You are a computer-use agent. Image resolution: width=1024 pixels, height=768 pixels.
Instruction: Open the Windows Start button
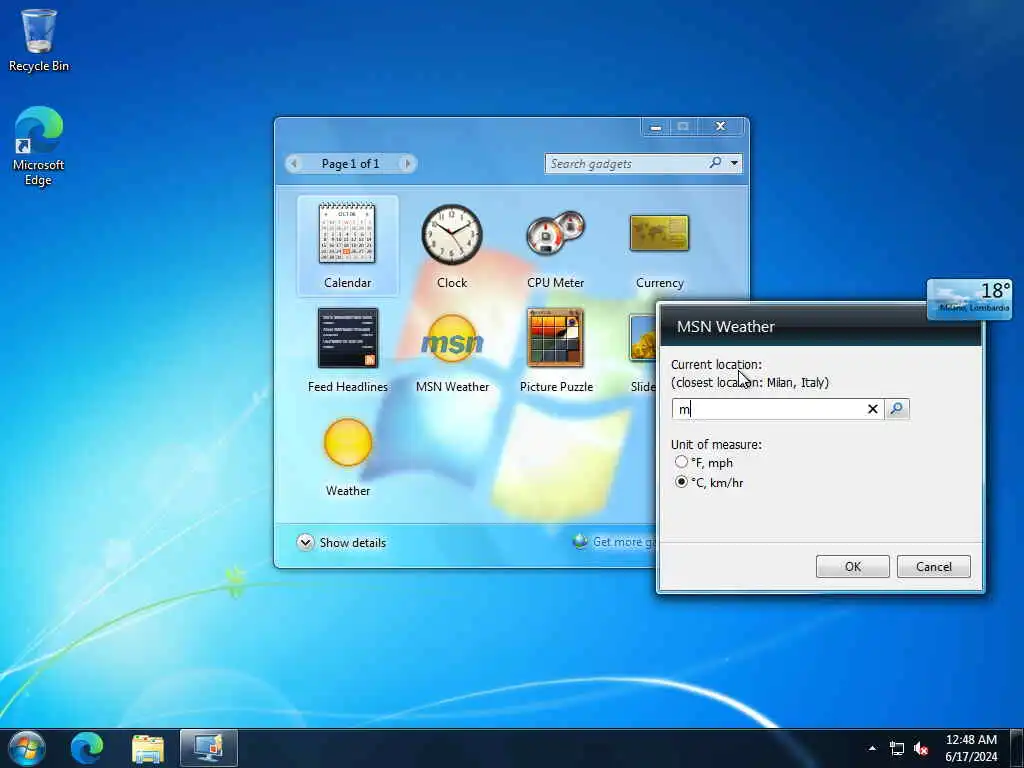[x=26, y=748]
